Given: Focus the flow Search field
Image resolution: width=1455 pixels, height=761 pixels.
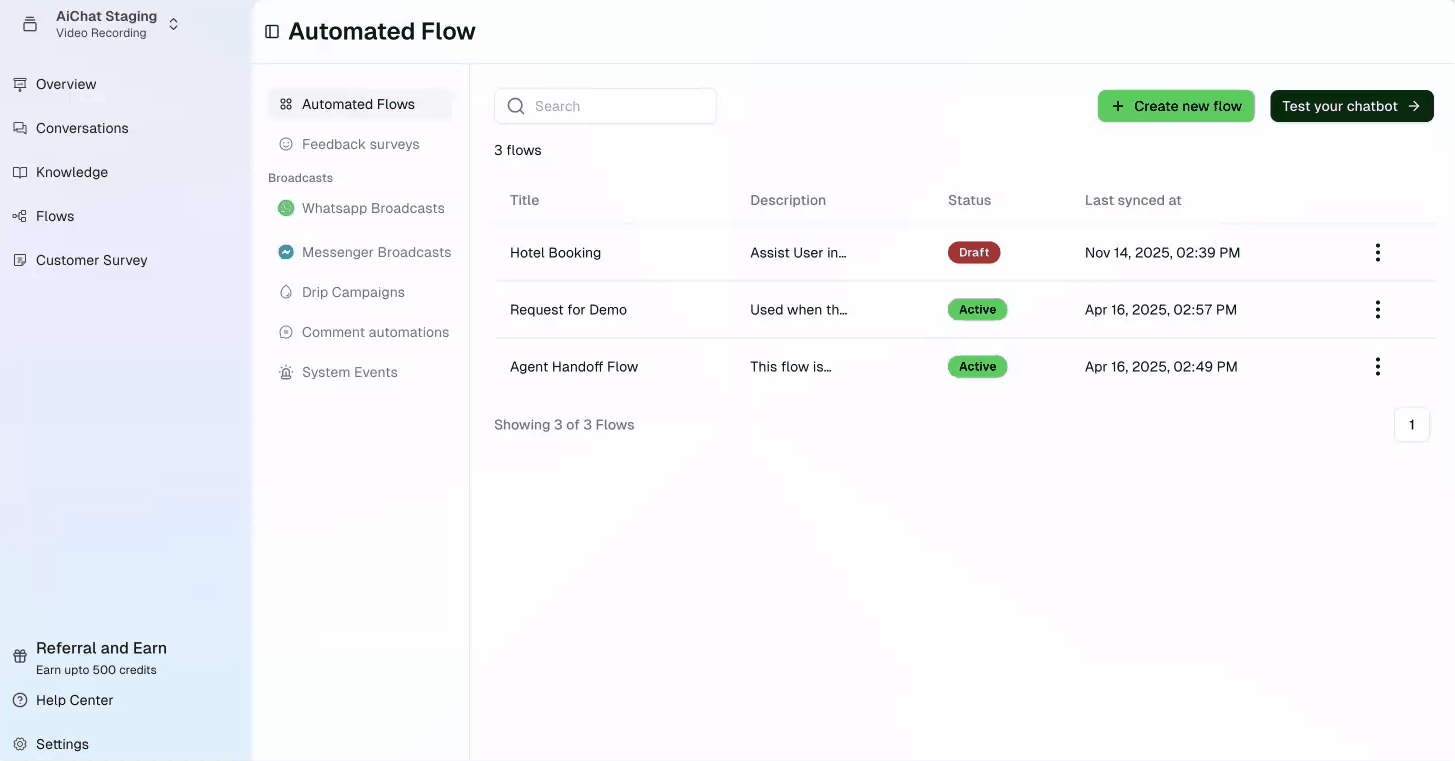Looking at the screenshot, I should coord(605,106).
